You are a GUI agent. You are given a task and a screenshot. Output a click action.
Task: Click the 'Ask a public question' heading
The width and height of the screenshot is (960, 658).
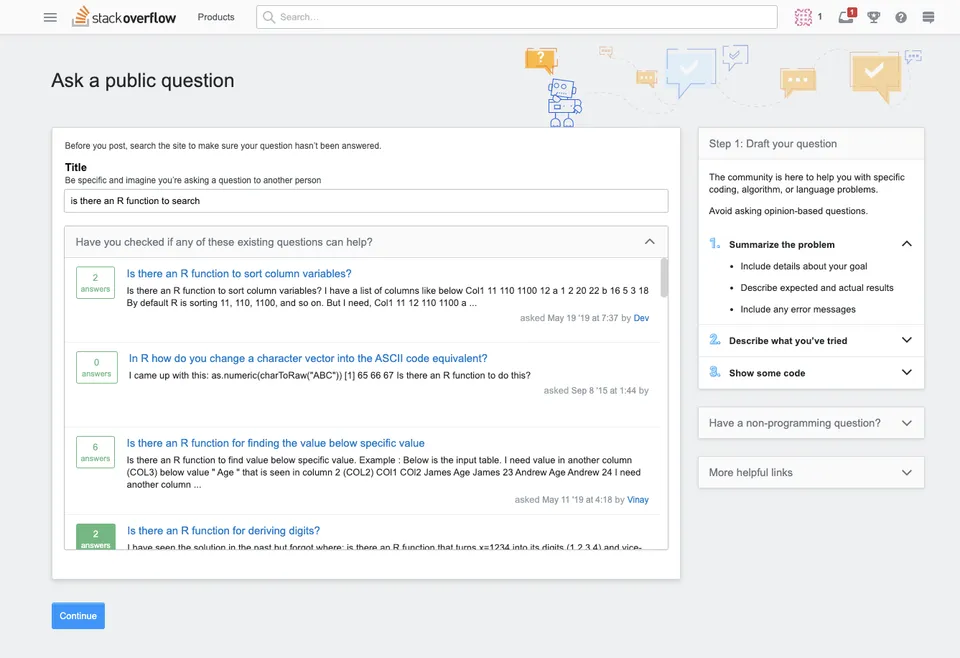[143, 81]
